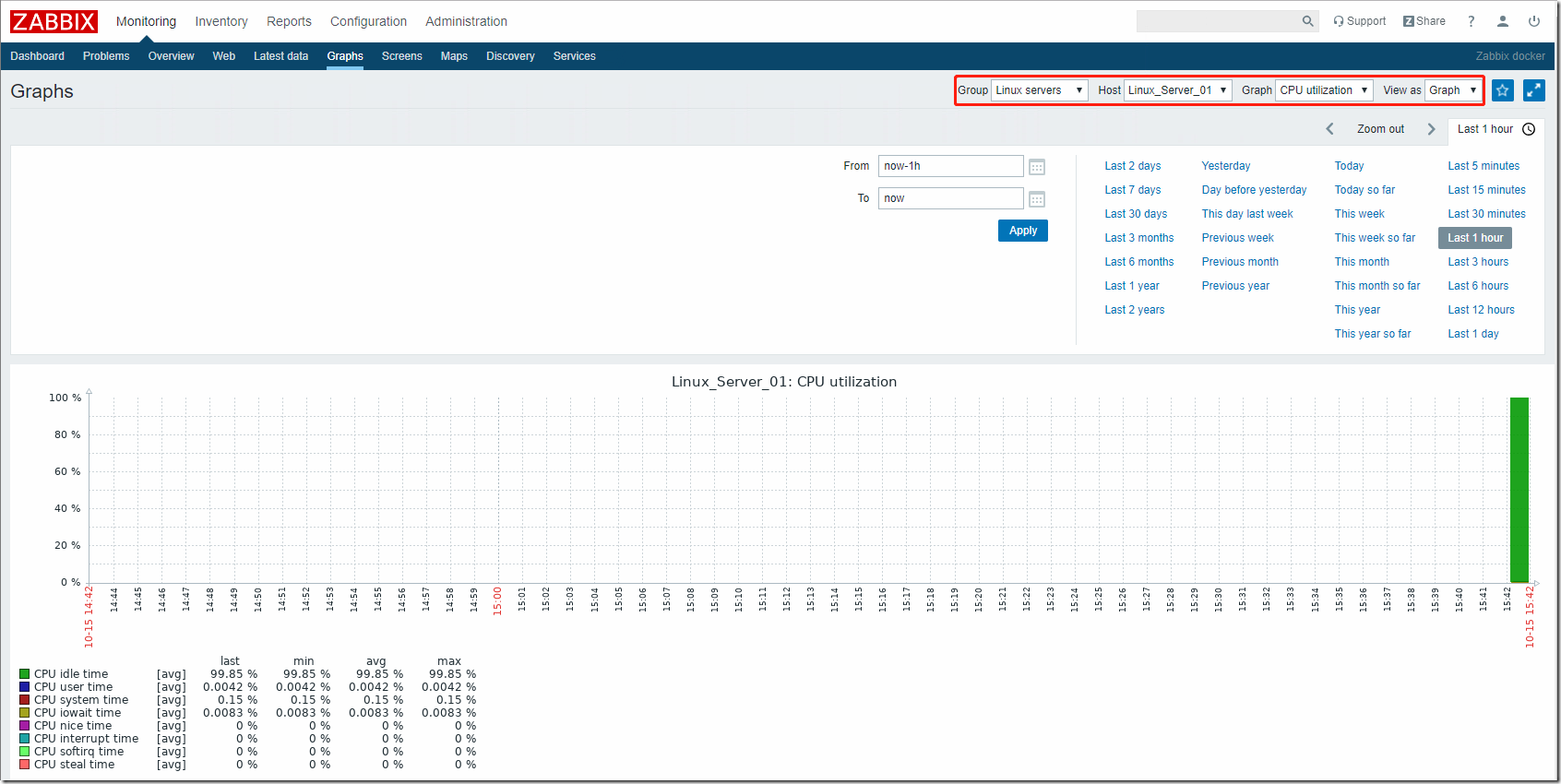This screenshot has height=784, width=1561.
Task: Open the help question mark icon
Action: tap(1472, 21)
